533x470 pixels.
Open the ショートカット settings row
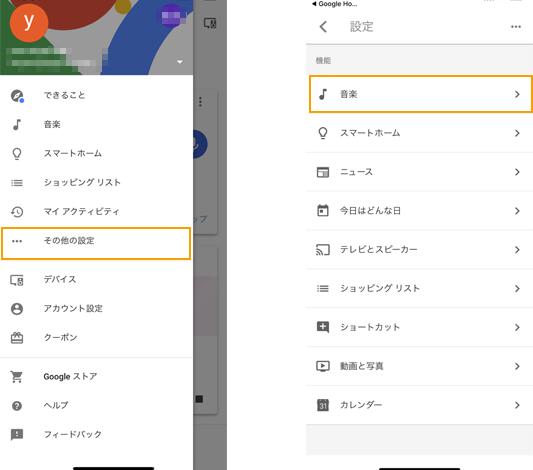(x=419, y=327)
